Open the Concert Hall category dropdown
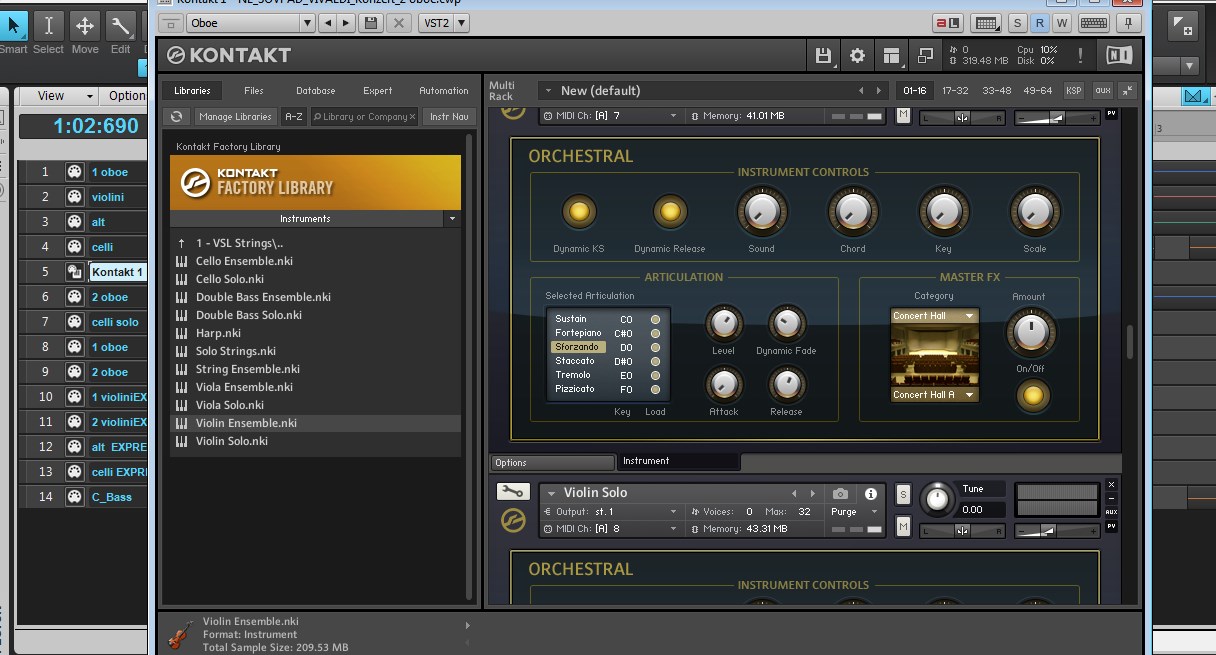Image resolution: width=1216 pixels, height=655 pixels. click(x=934, y=316)
